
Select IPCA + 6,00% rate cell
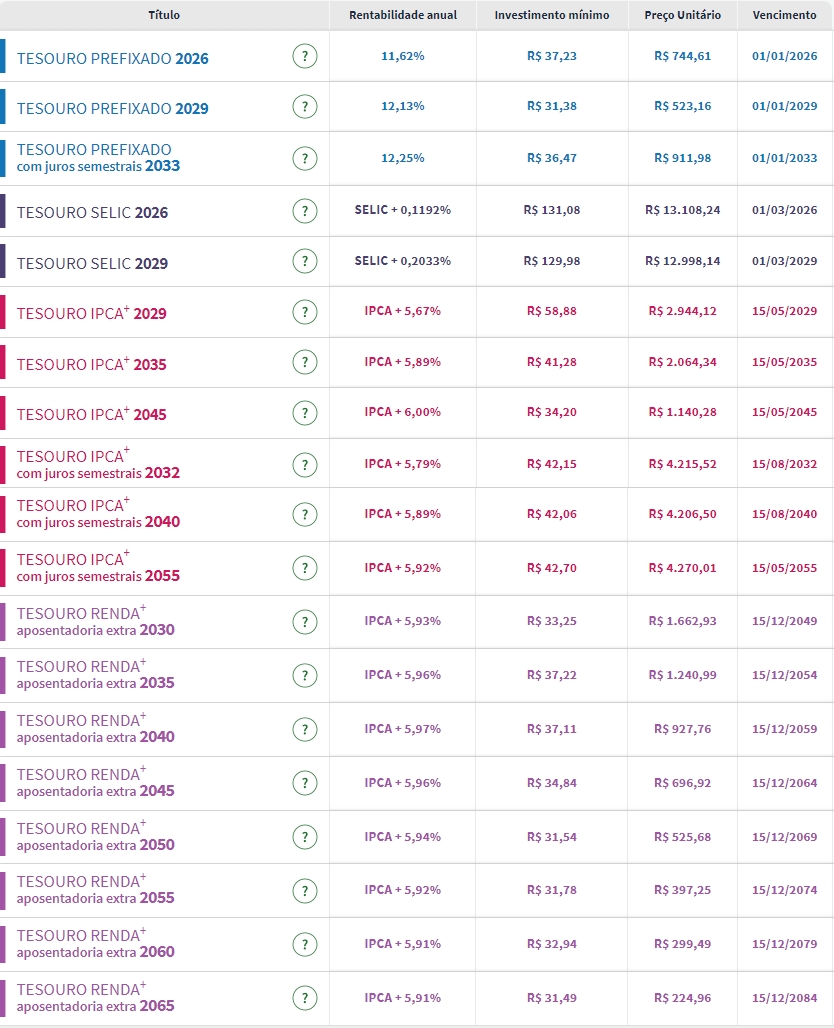[403, 412]
